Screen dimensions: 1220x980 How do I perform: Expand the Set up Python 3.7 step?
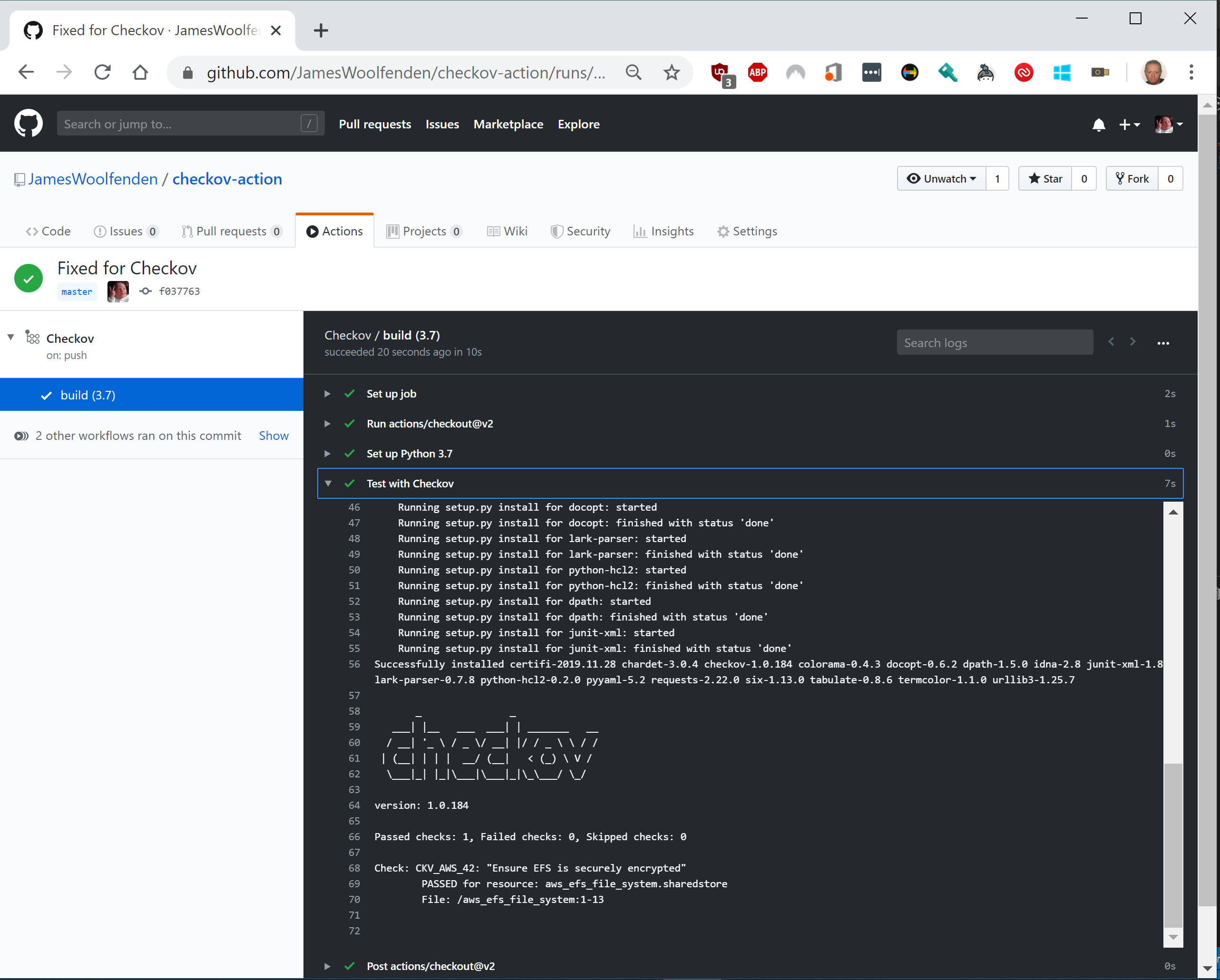(x=327, y=454)
